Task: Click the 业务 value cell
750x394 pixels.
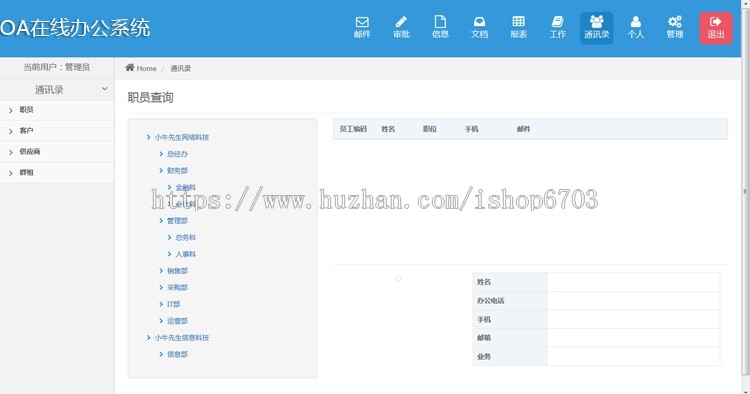Action: (x=633, y=357)
